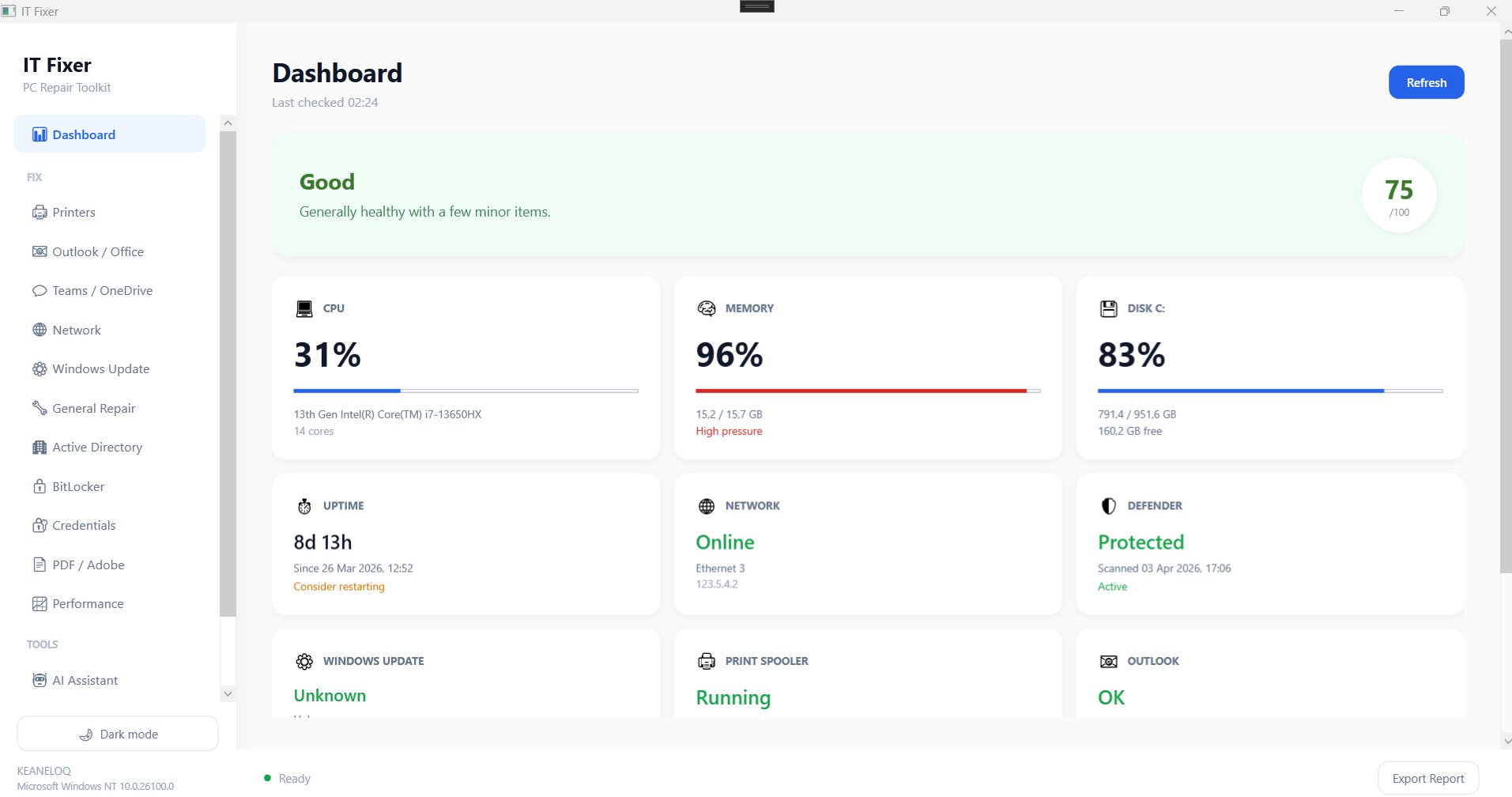
Task: Open the Performance section
Action: coord(110,603)
